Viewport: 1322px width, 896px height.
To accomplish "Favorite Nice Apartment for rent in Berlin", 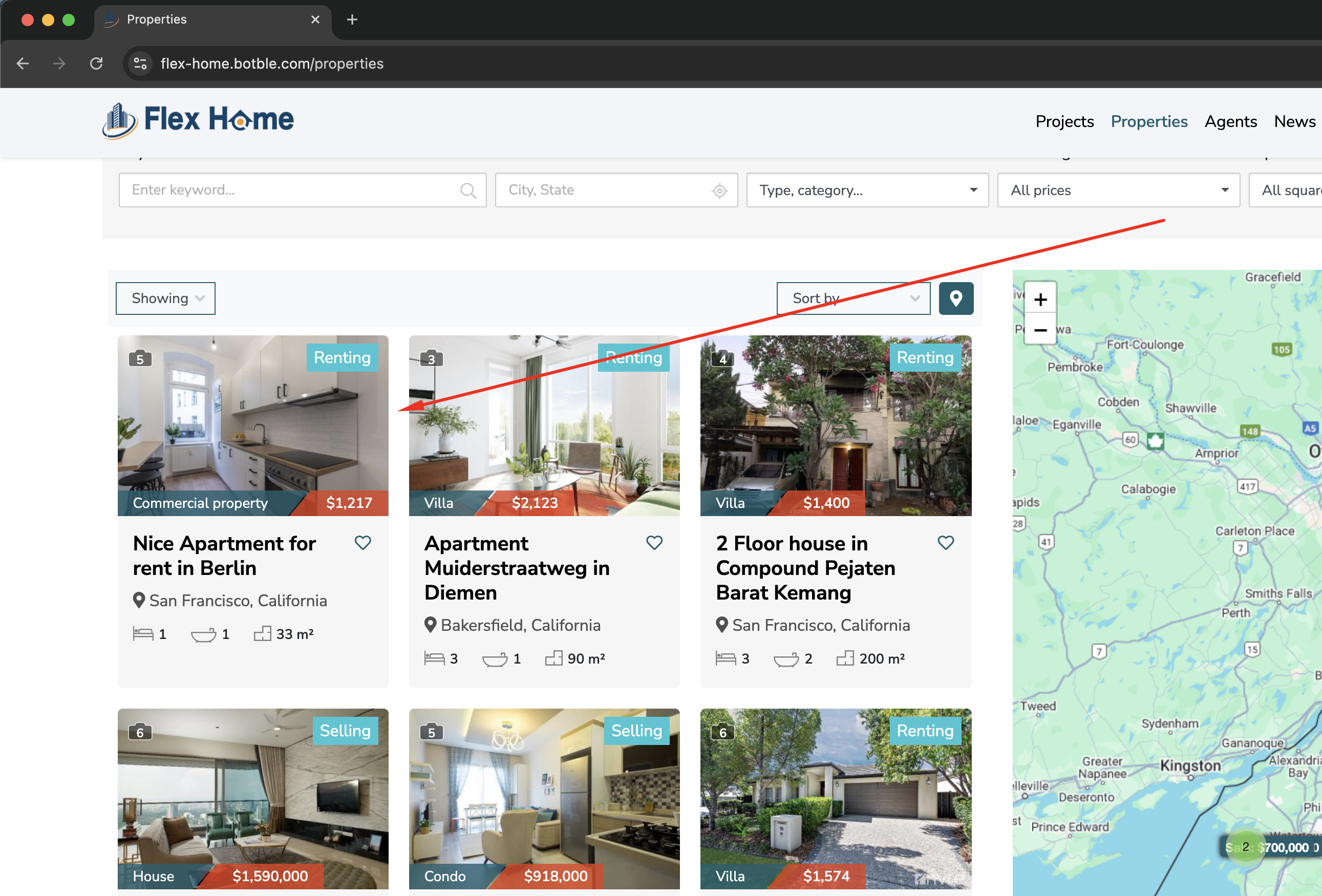I will pyautogui.click(x=363, y=543).
